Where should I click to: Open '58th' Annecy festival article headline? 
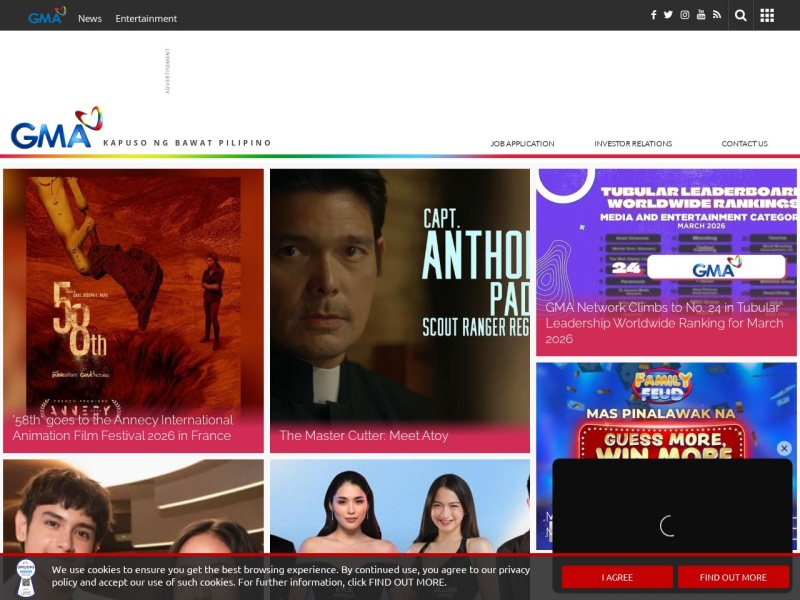(x=122, y=428)
